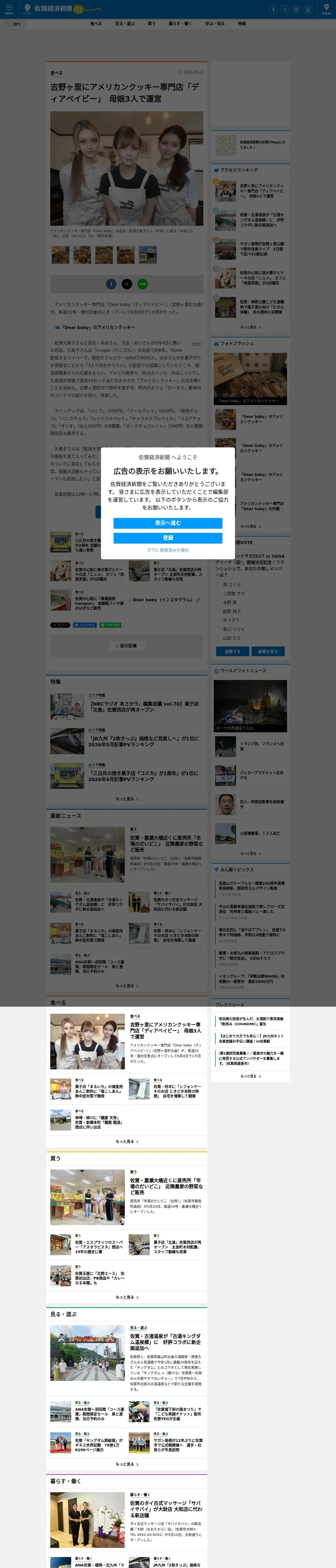Click the すでに登録済みの場合 link
Screen dimensions: 336x1568
[x=168, y=550]
